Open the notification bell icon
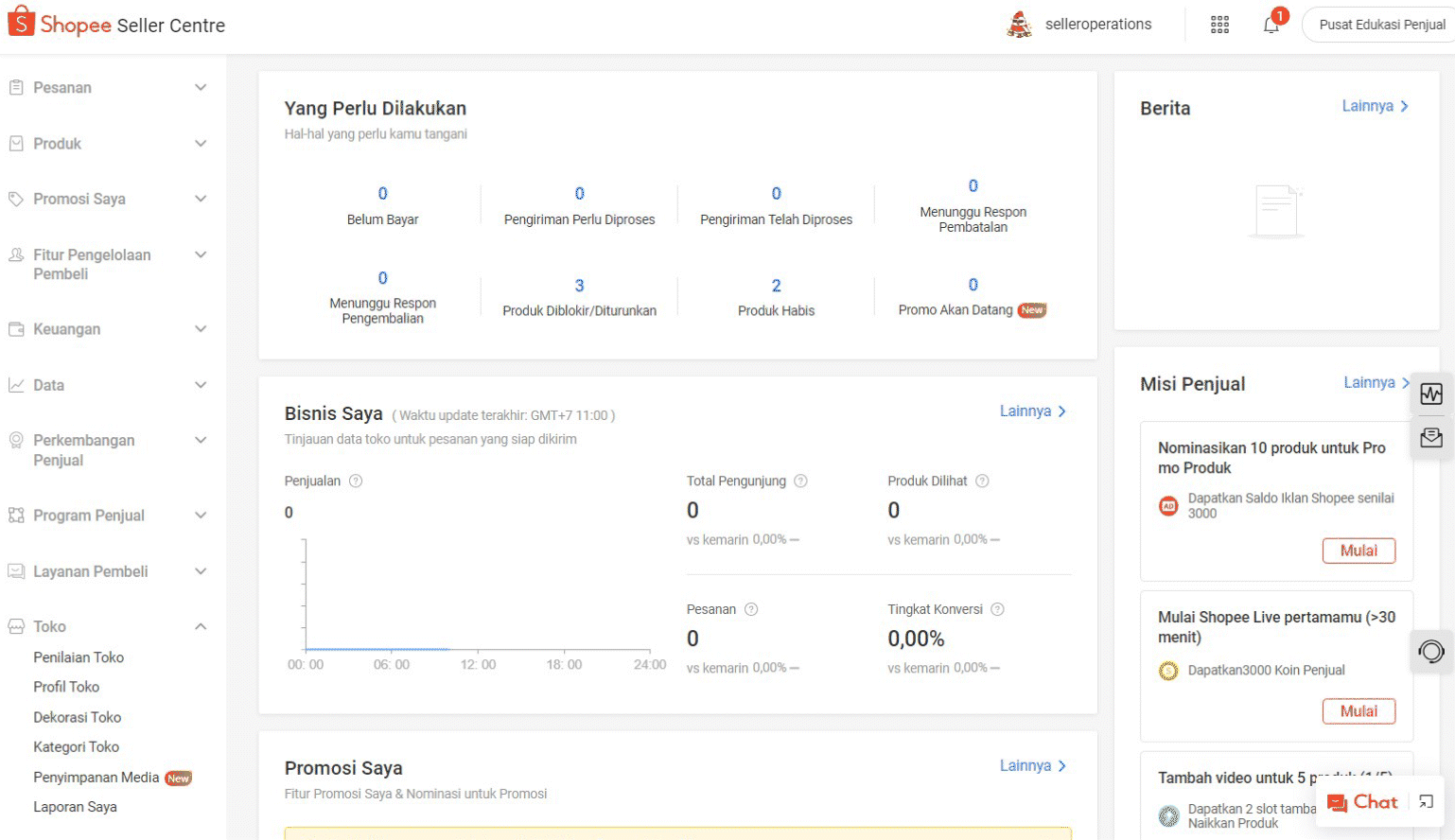Image resolution: width=1455 pixels, height=840 pixels. click(x=1271, y=26)
